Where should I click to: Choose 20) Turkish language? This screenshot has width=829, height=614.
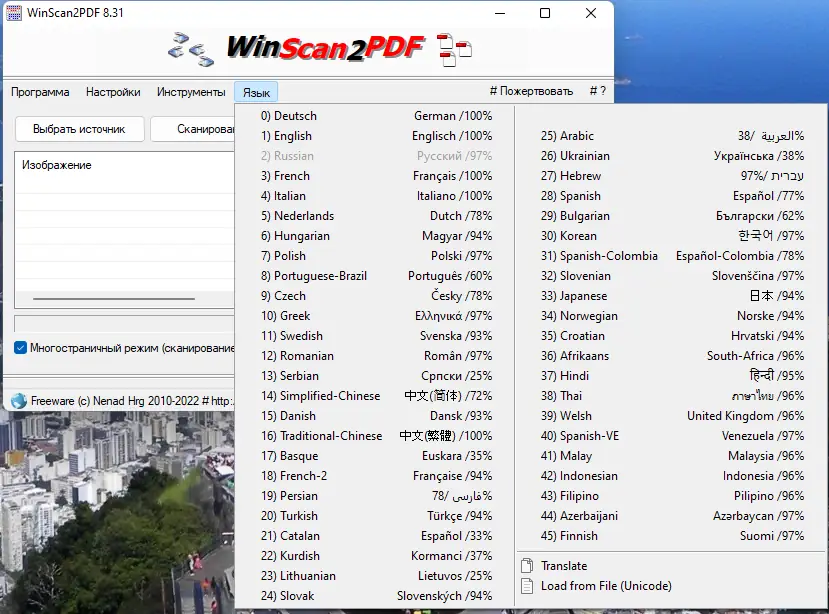click(x=376, y=516)
